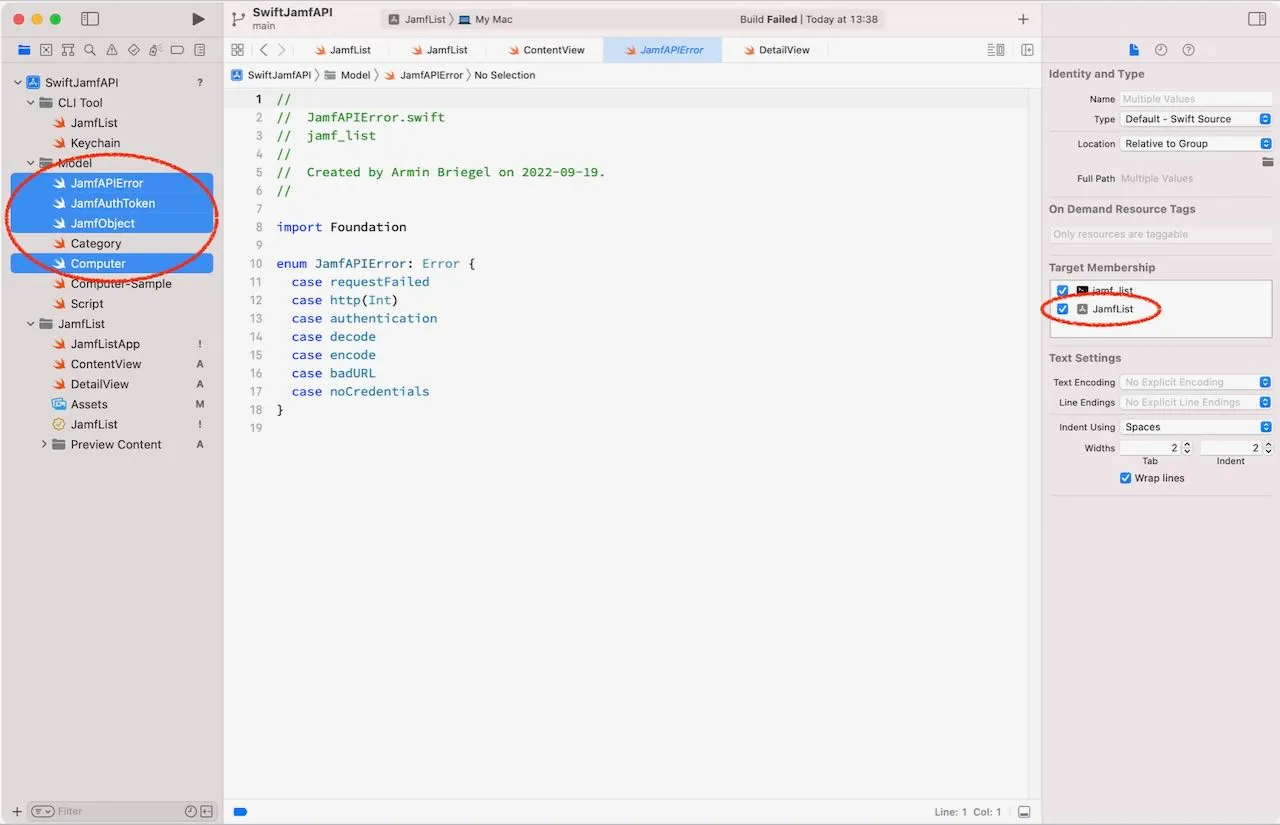Viewport: 1280px width, 825px height.
Task: Open the Find navigator
Action: (91, 49)
